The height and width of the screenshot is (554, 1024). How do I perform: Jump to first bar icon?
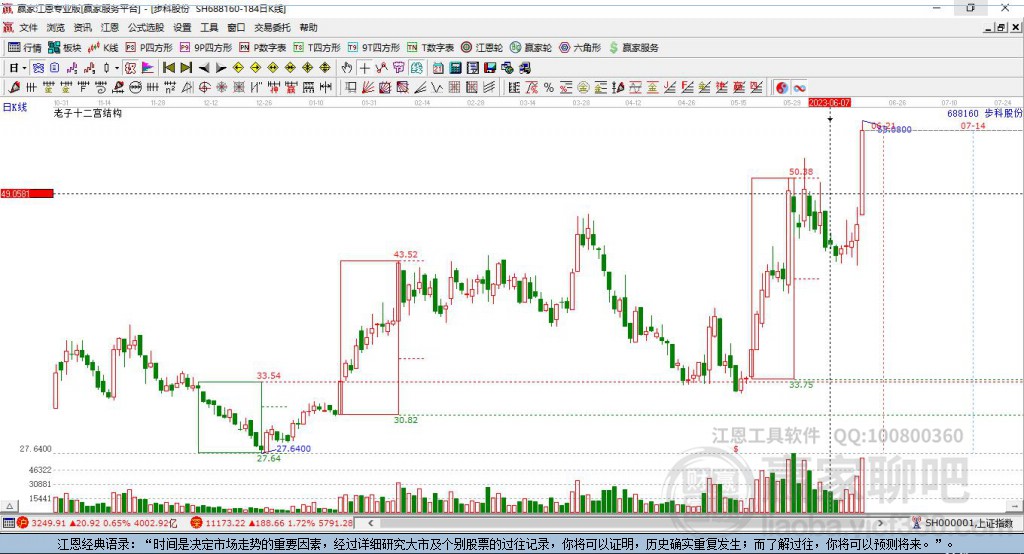click(x=168, y=68)
